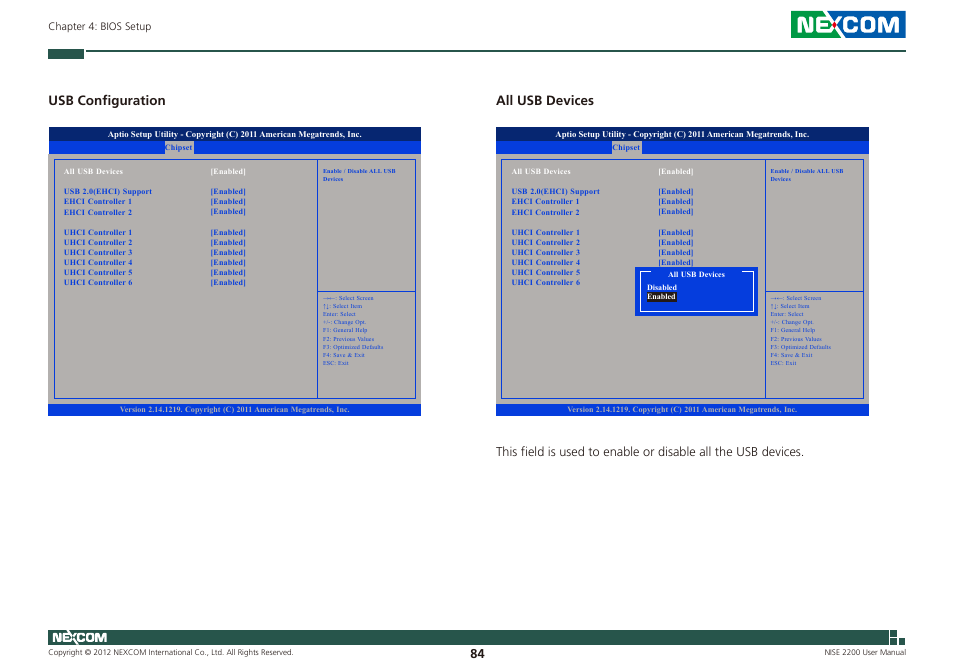This screenshot has width=954, height=672.
Task: Click the NEXCOM logo in the footer bar
Action: pos(79,637)
